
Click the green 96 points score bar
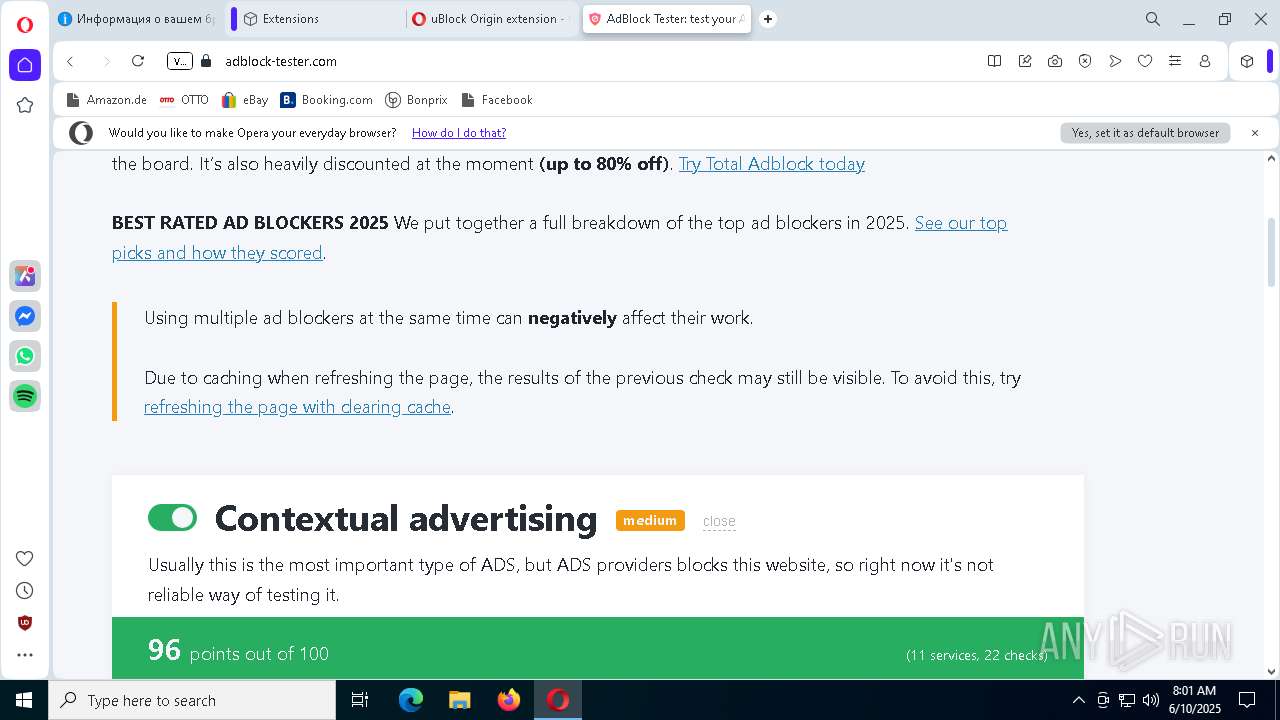click(x=598, y=648)
